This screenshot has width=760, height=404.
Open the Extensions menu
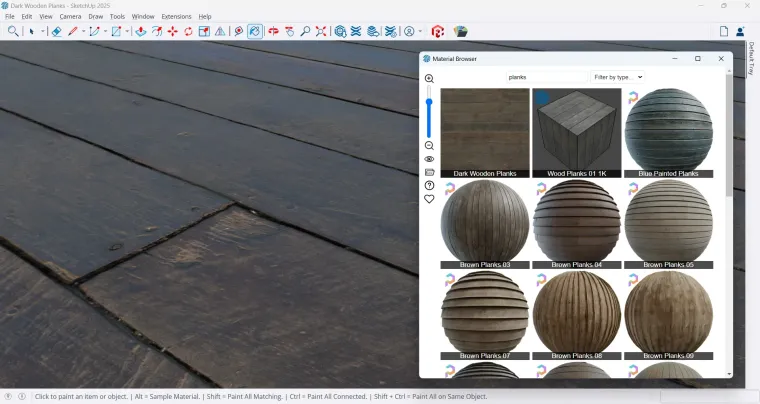(176, 17)
